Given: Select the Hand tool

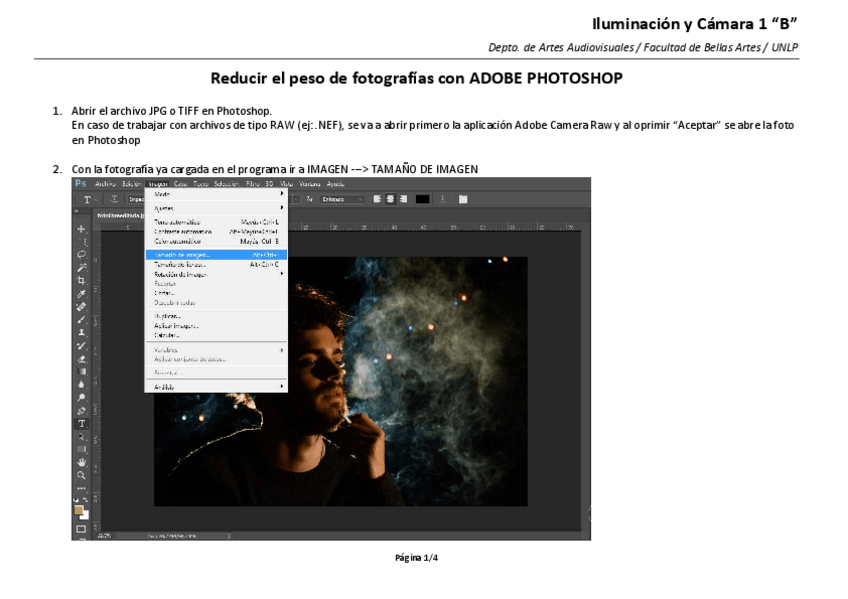Looking at the screenshot, I should point(81,462).
